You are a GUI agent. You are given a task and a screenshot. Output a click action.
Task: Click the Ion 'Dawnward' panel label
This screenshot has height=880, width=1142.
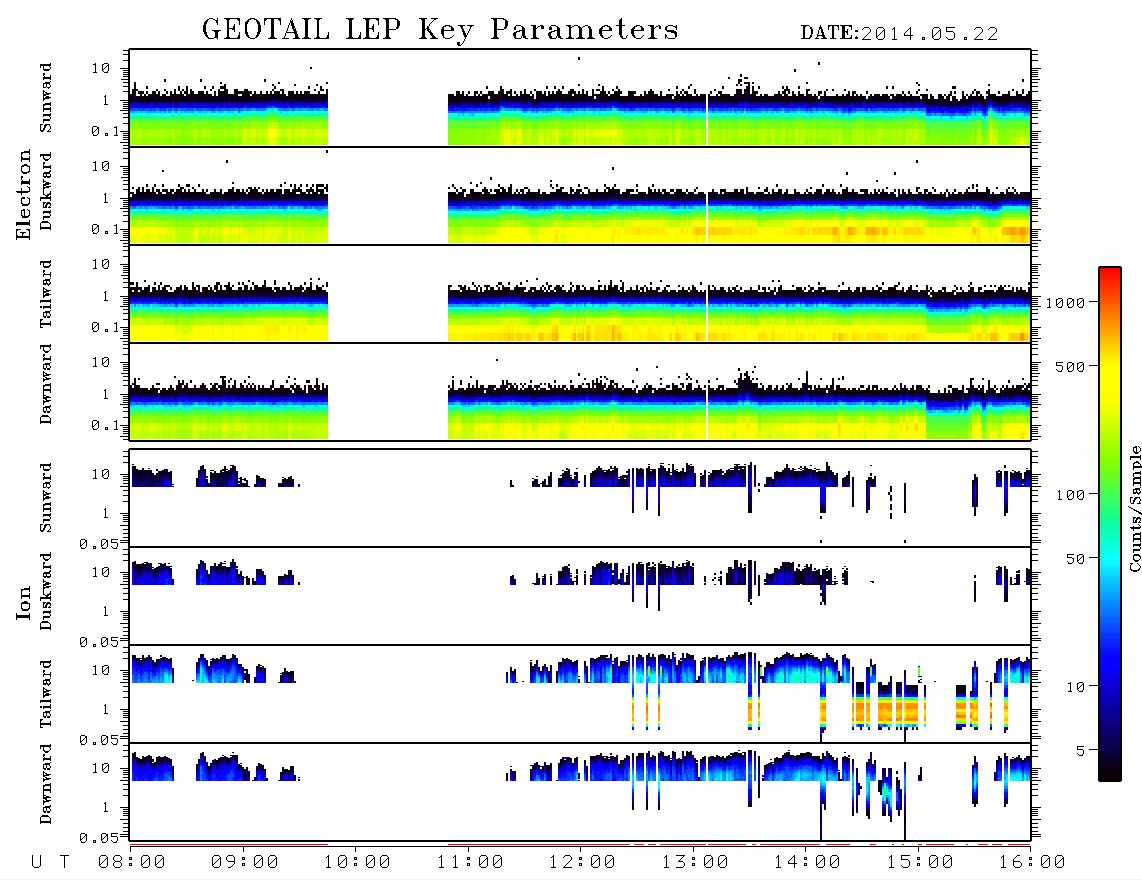click(x=46, y=783)
